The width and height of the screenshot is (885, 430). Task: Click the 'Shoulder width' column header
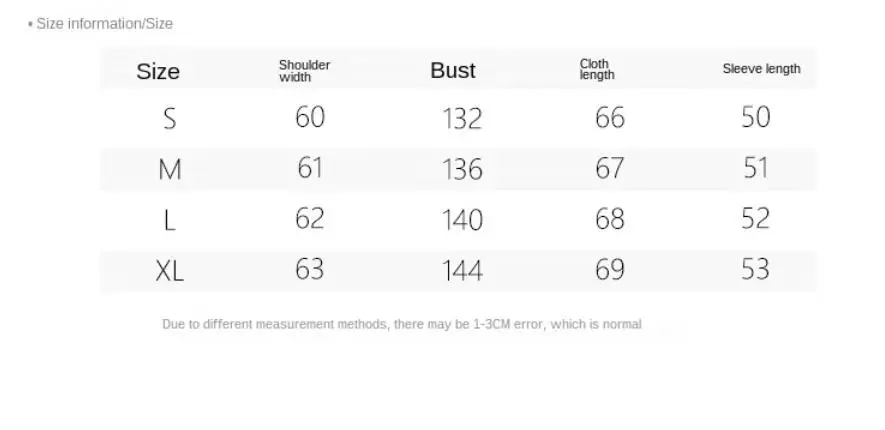[x=304, y=71]
